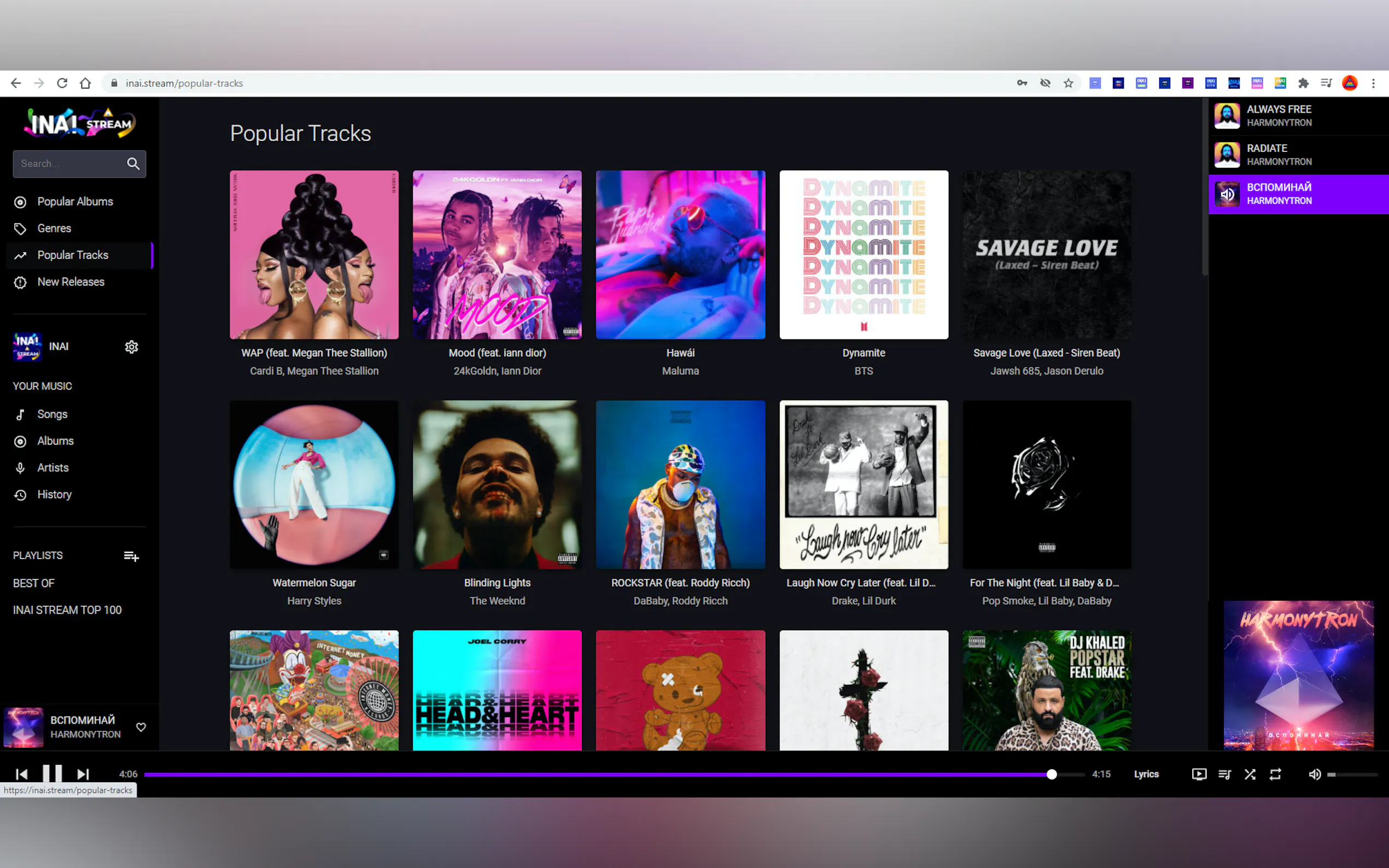Click the search magnifier icon

tap(133, 163)
